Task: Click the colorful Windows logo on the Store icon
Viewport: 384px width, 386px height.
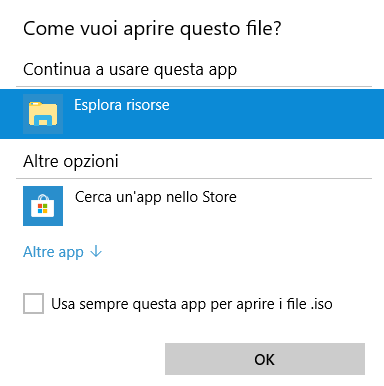Action: pos(43,209)
